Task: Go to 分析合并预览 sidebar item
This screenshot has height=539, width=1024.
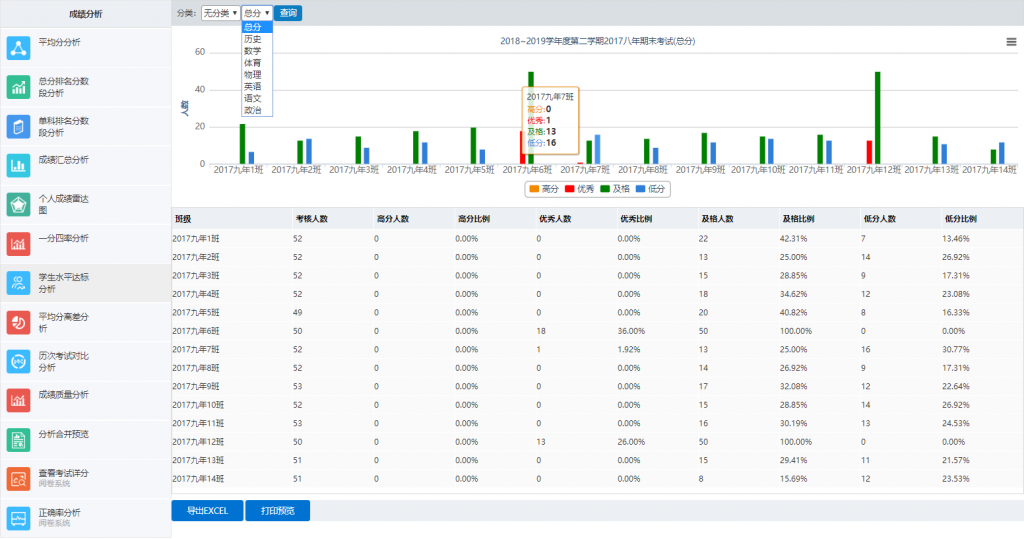Action: point(64,434)
